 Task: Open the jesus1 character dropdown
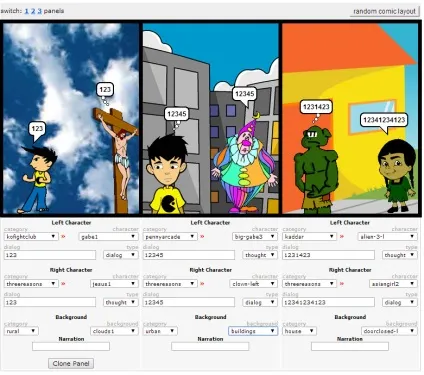[x=114, y=284]
